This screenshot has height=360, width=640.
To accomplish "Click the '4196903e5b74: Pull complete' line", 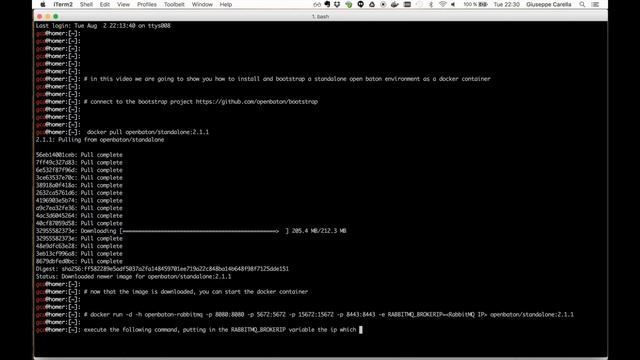I will pyautogui.click(x=79, y=200).
